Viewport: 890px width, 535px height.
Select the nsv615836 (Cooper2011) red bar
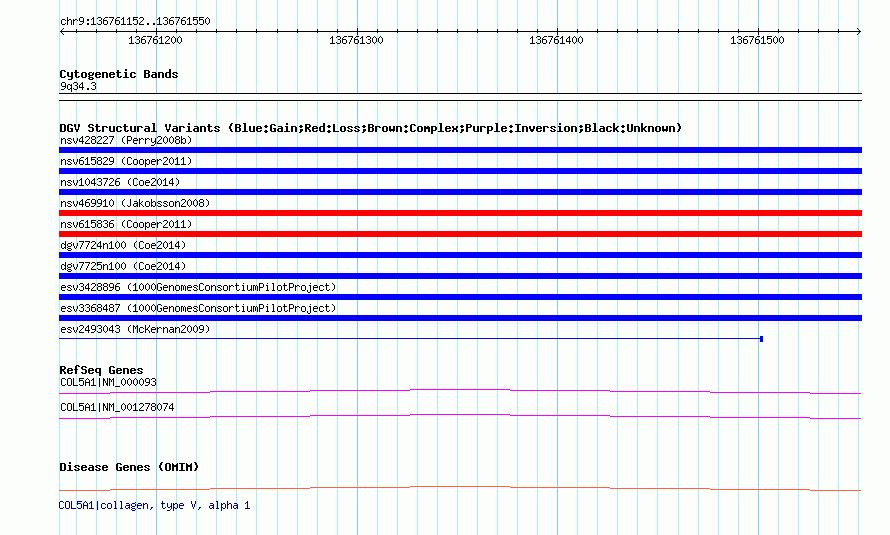(x=460, y=234)
